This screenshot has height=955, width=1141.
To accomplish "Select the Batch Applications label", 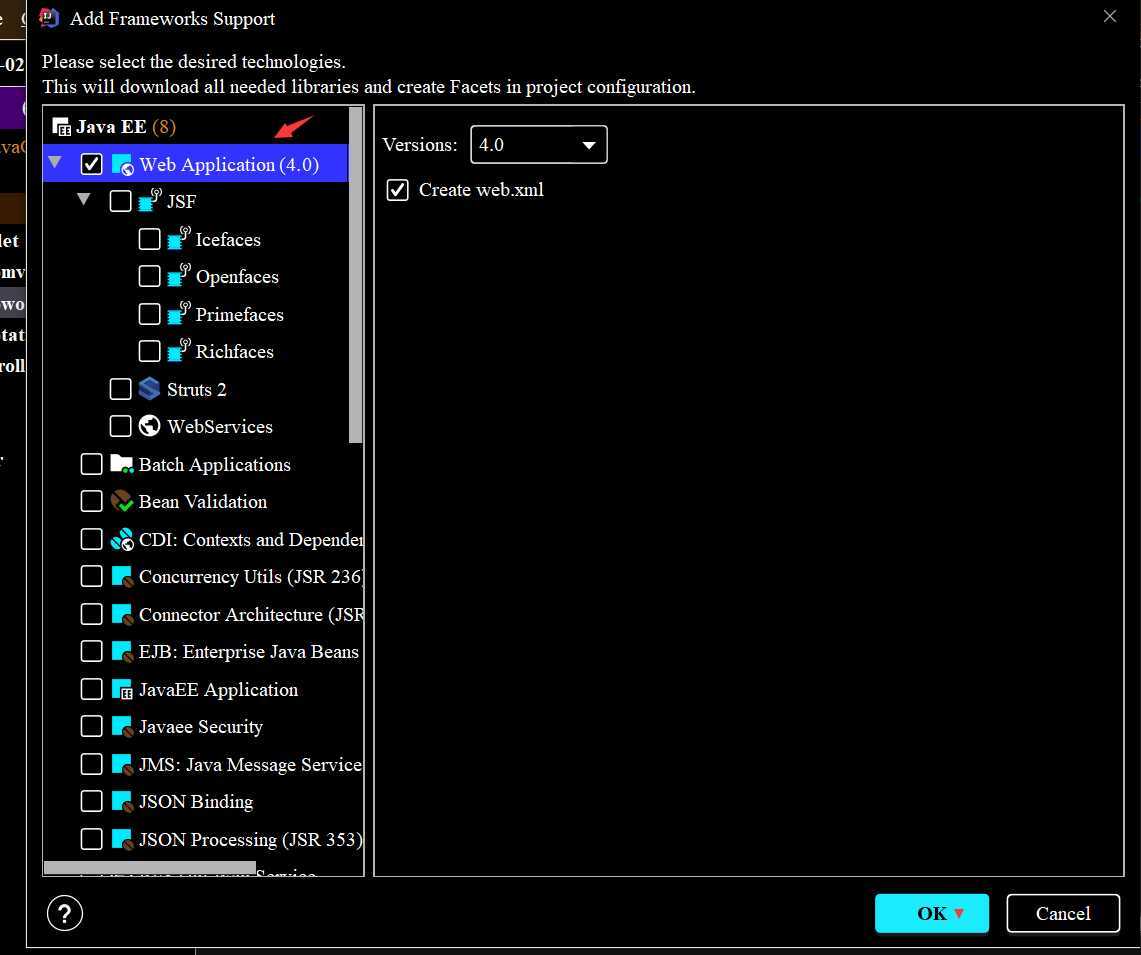I will 215,464.
